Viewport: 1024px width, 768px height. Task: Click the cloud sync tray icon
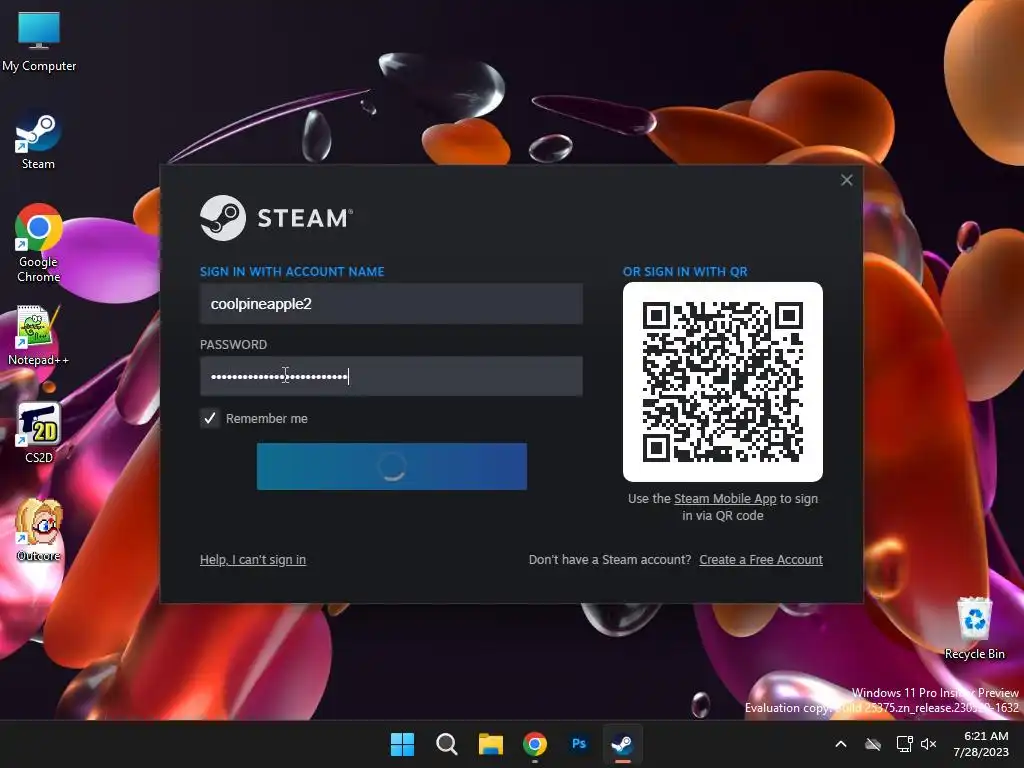point(873,744)
